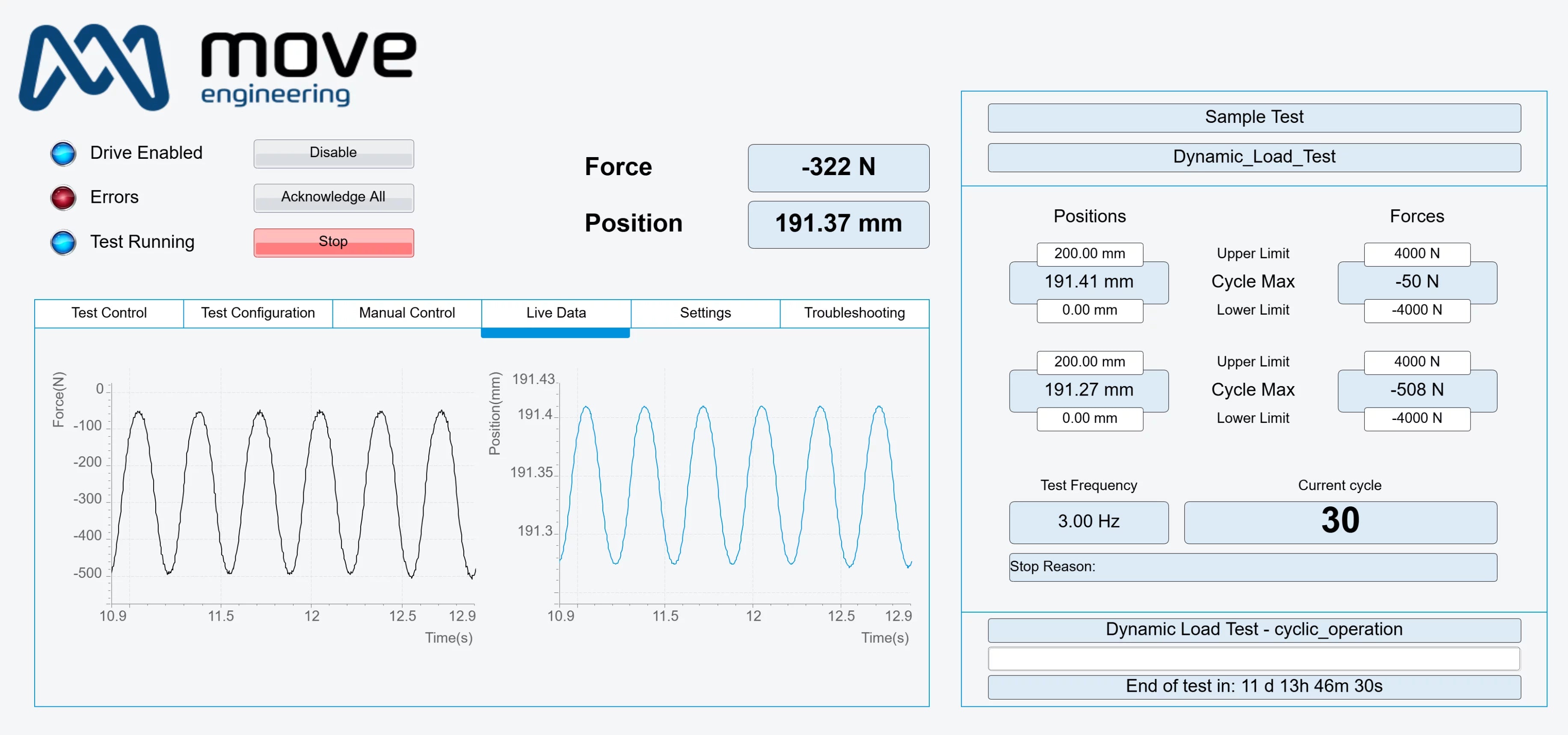Click the Drive Enabled blue indicator light
This screenshot has height=735, width=1568.
pos(63,153)
